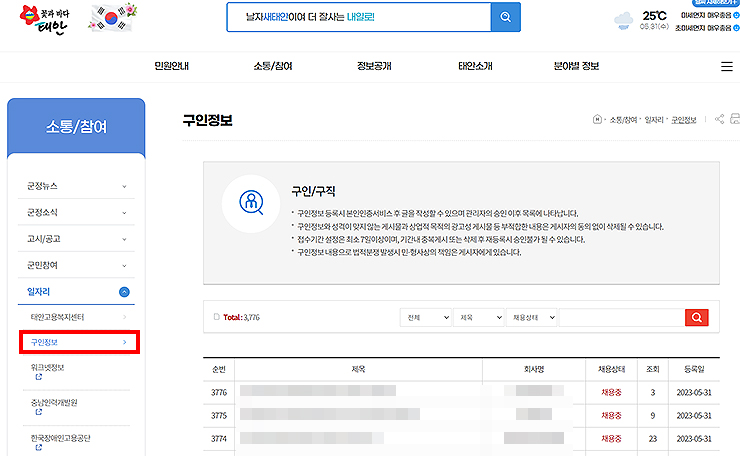Collapse the 일자리 section via blue circle arrow
This screenshot has width=740, height=456.
124,292
